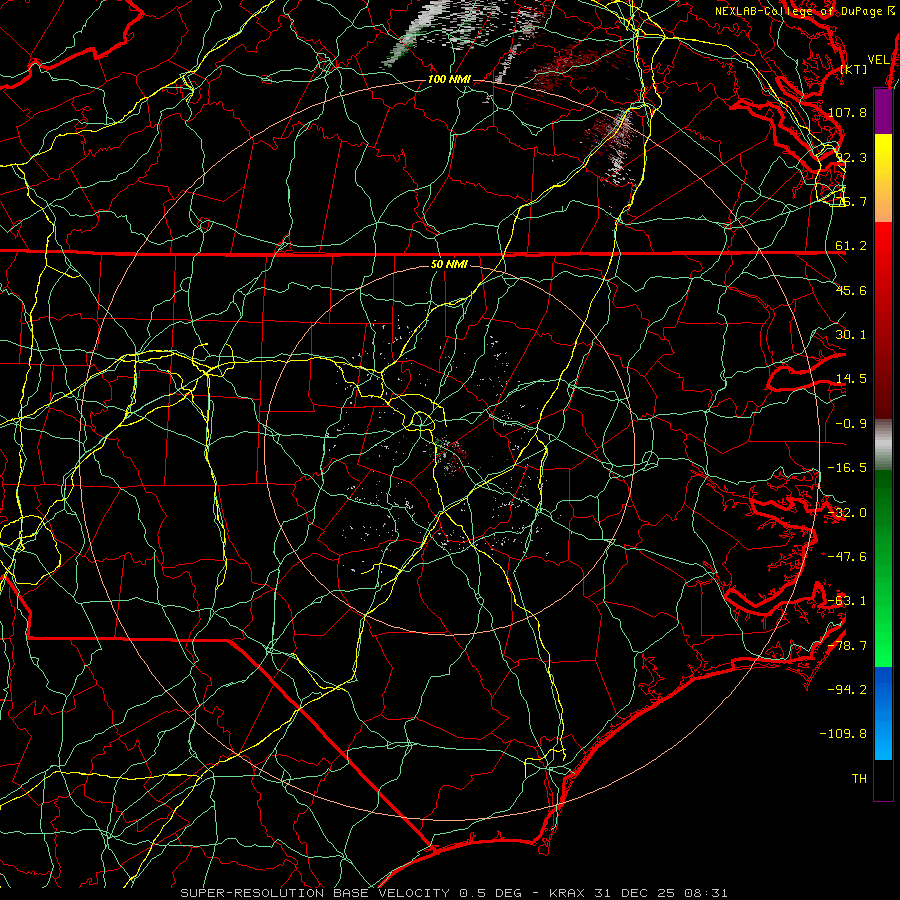Click the VEL legend title

878,60
